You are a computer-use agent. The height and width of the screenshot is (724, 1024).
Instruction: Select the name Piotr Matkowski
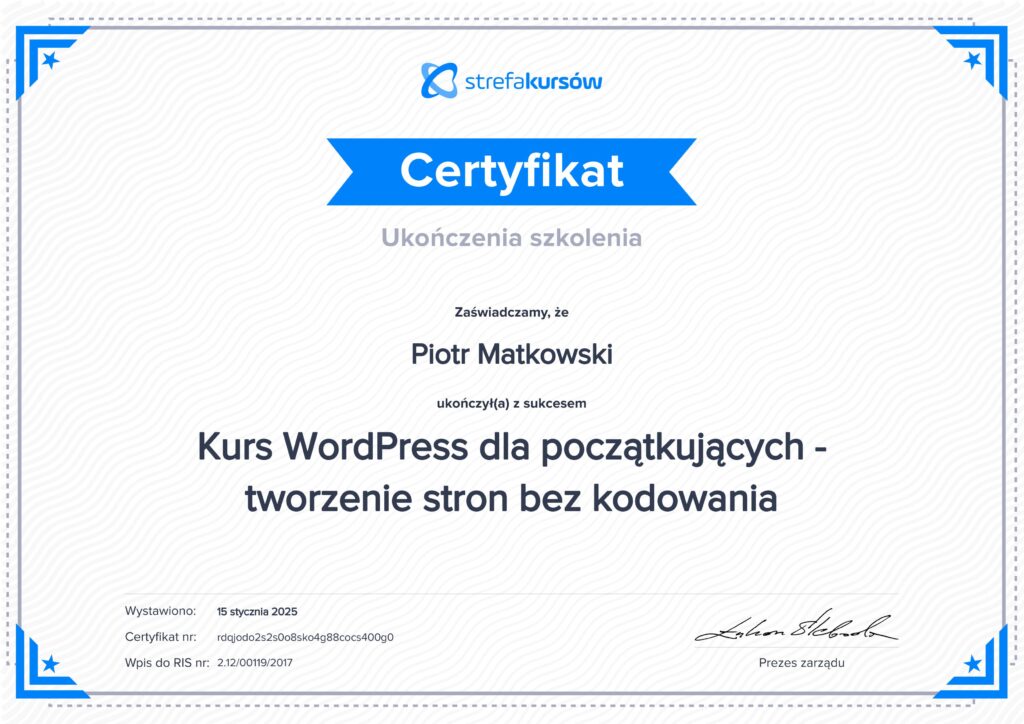click(511, 355)
